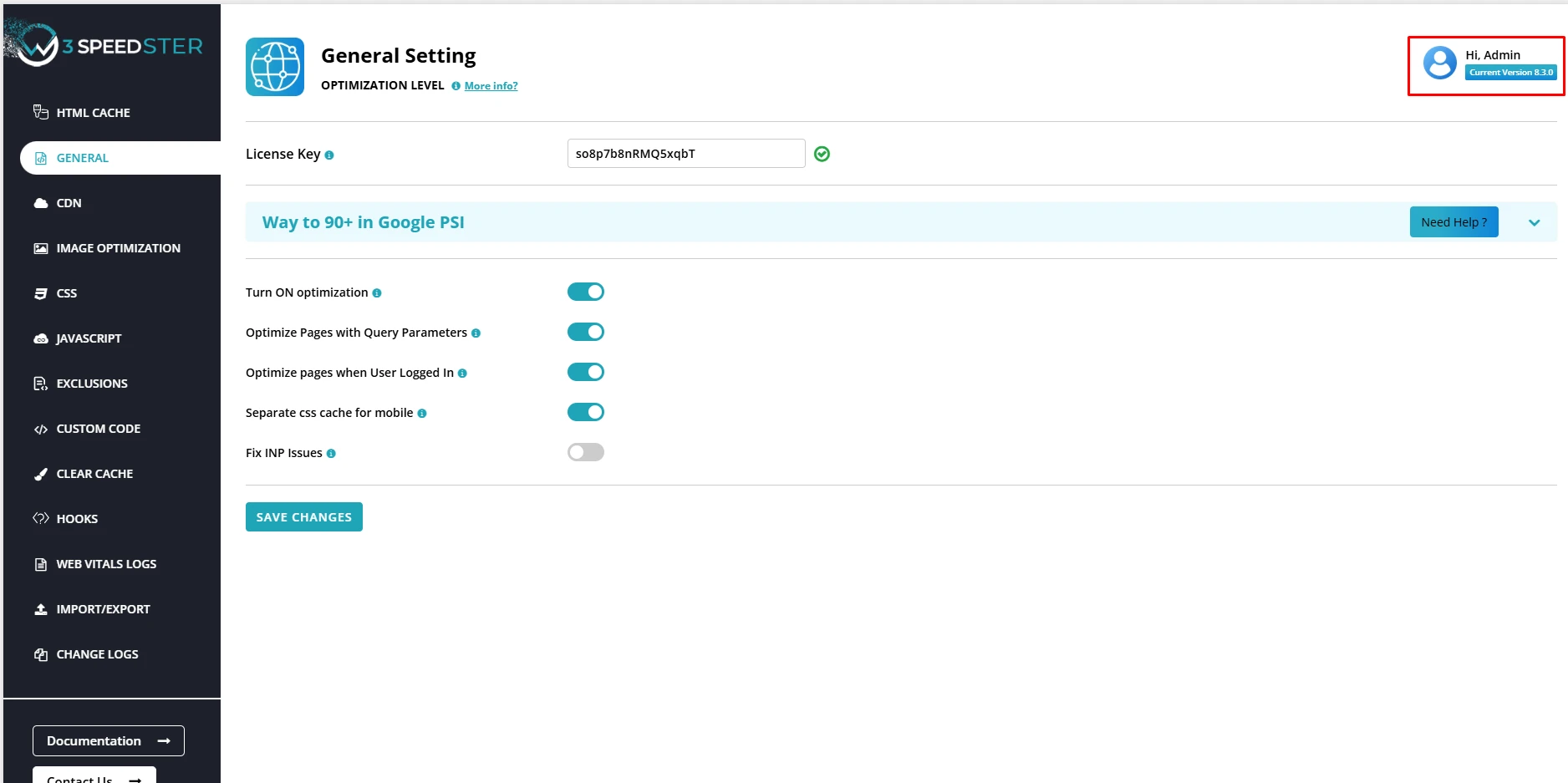Click the Need Help ? button
The image size is (1568, 783).
click(x=1453, y=222)
